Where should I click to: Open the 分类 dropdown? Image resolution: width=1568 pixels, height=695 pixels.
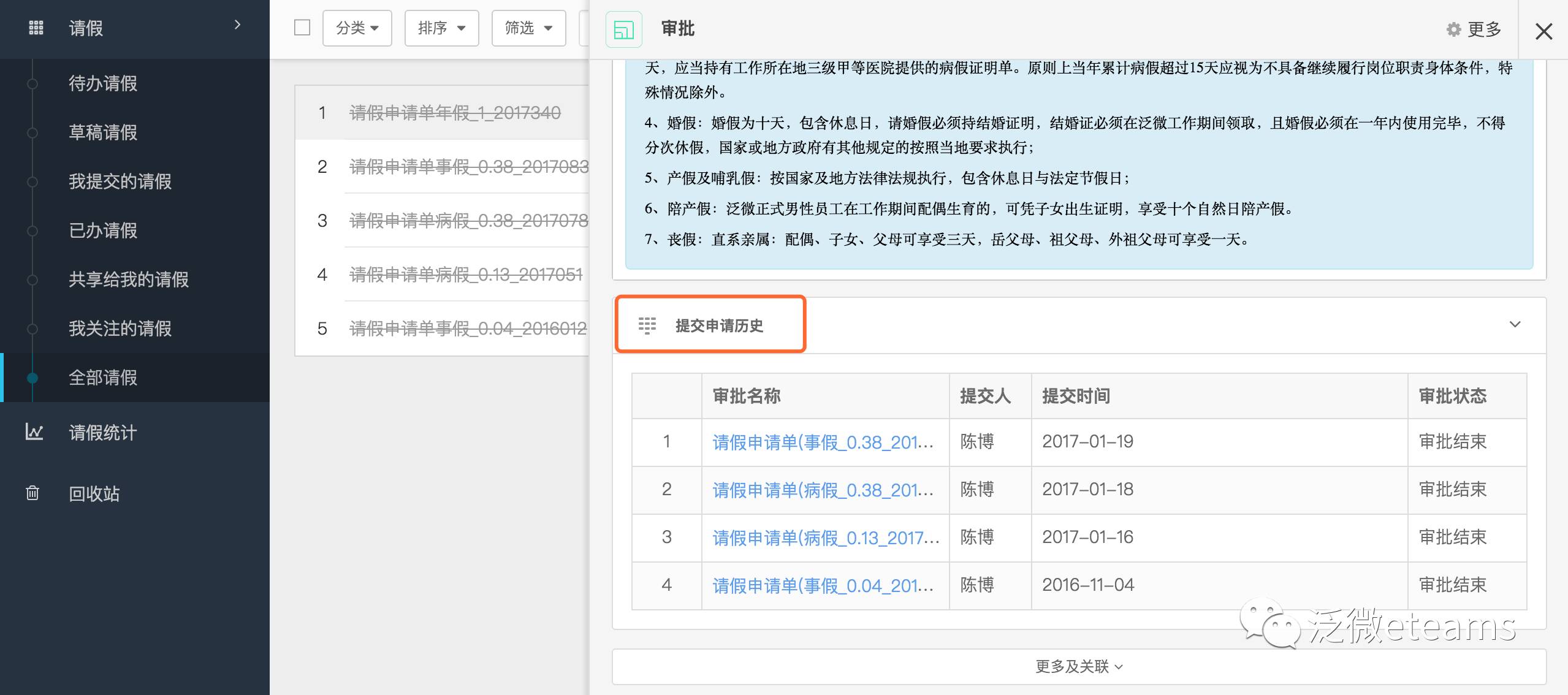(357, 28)
